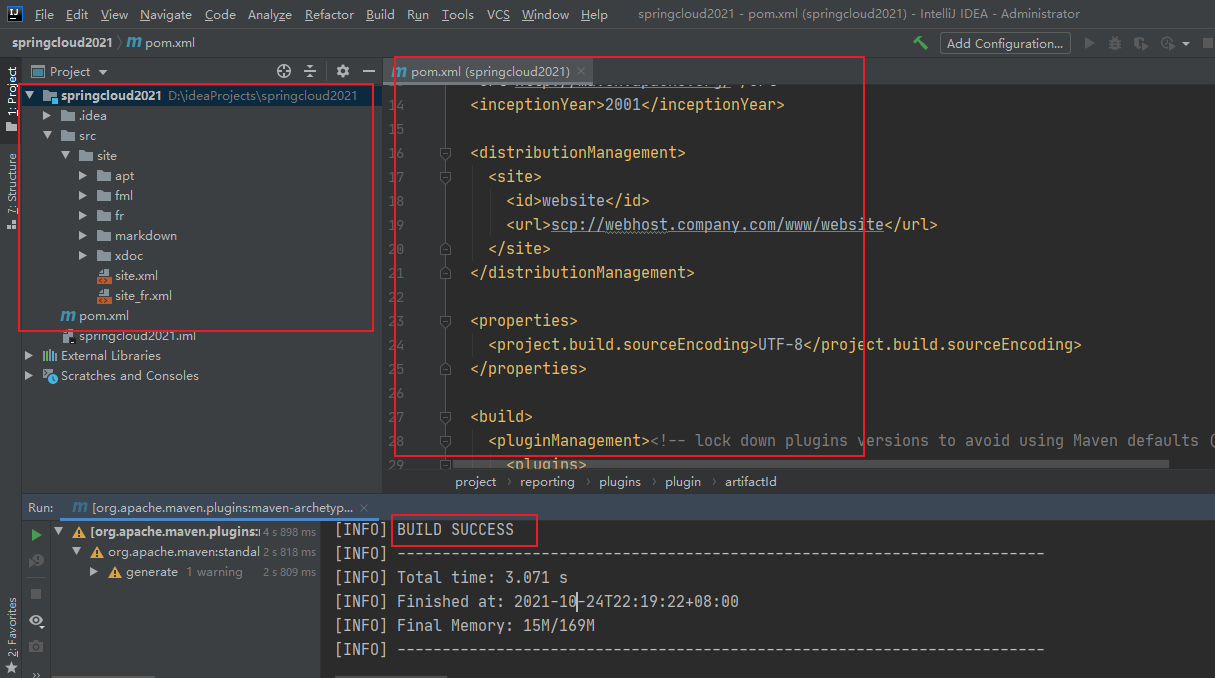Click the scp://webhost.company.com URL in editor
The width and height of the screenshot is (1215, 678).
pyautogui.click(x=717, y=224)
